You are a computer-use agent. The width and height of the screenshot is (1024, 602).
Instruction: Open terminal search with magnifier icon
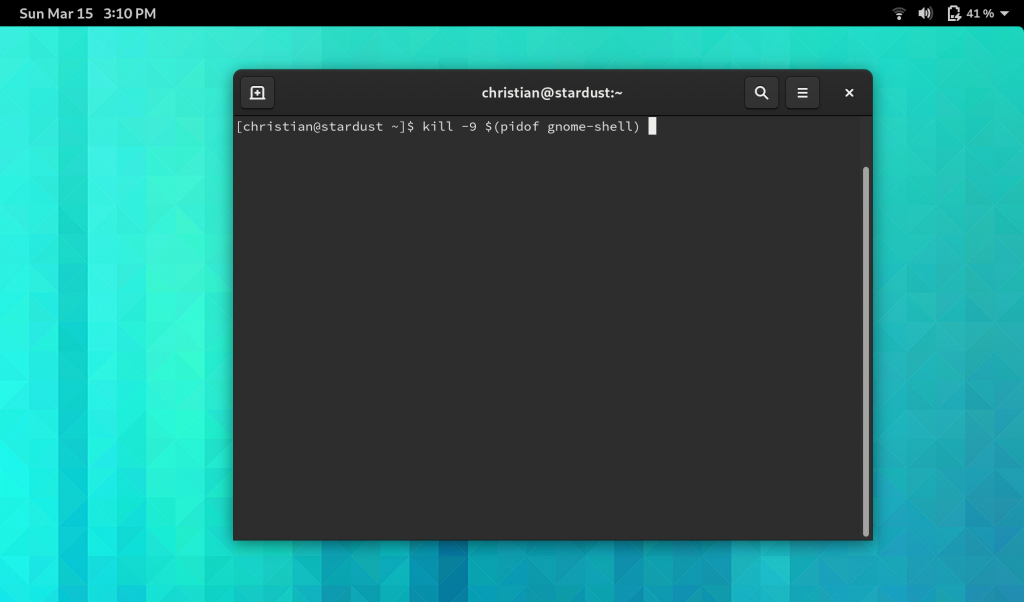click(x=761, y=93)
